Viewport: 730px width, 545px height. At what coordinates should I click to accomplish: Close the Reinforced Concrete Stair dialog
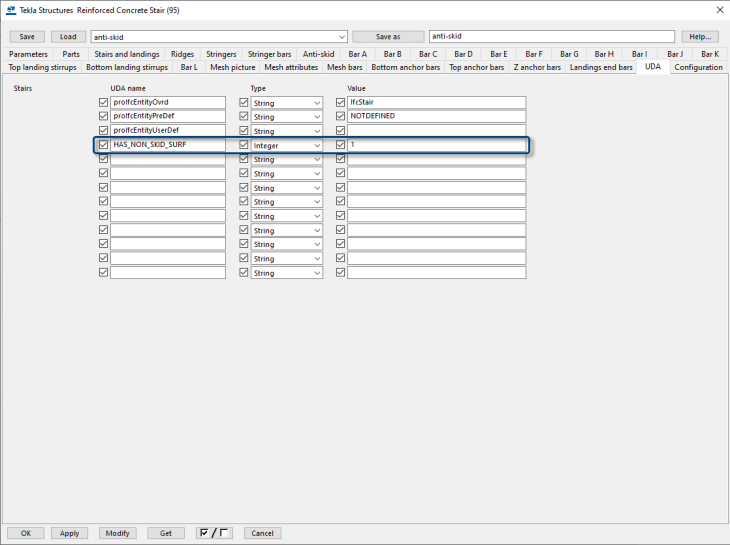pyautogui.click(x=719, y=10)
